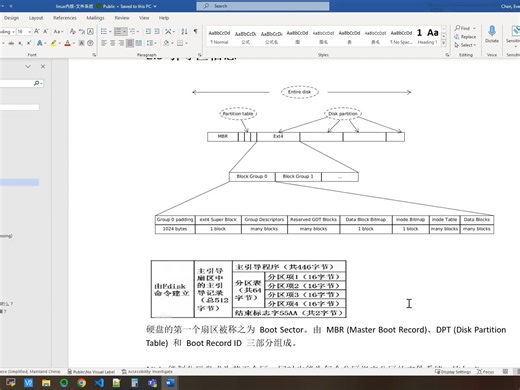Toggle character shading

click(81, 43)
